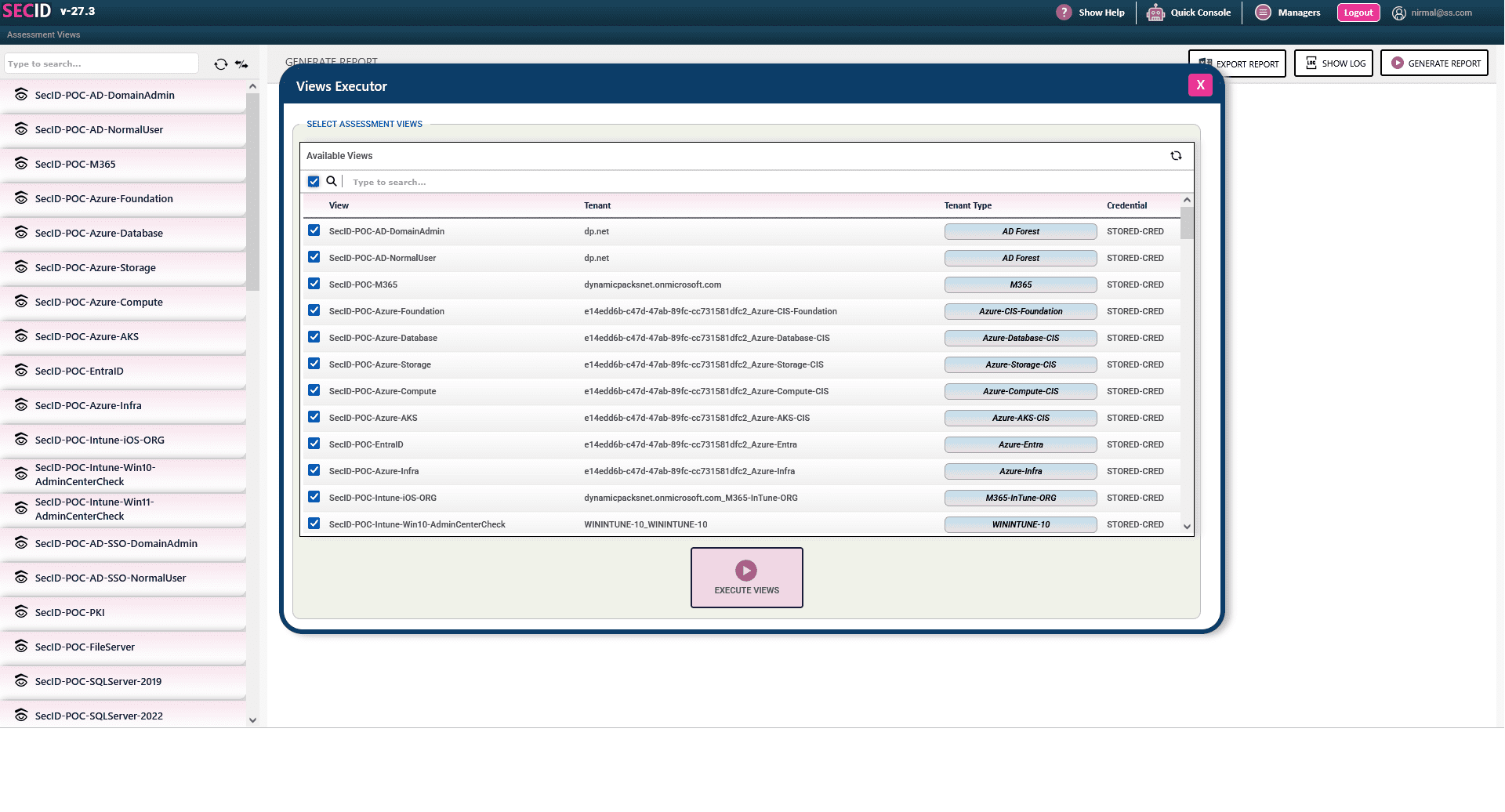1505x812 pixels.
Task: Select SecID-POC-Azure-Storage in sidebar list
Action: (x=95, y=268)
